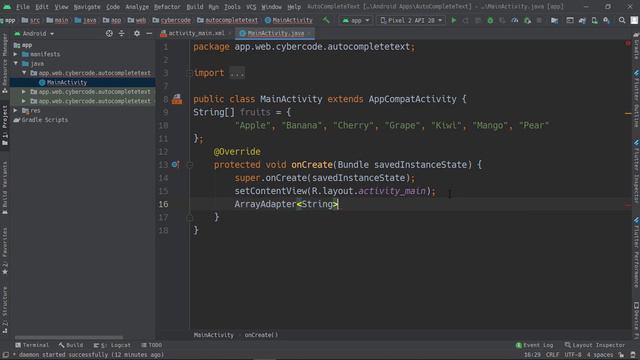Open Flutter Performance panel on right edge
The image size is (640, 360).
coord(636,253)
